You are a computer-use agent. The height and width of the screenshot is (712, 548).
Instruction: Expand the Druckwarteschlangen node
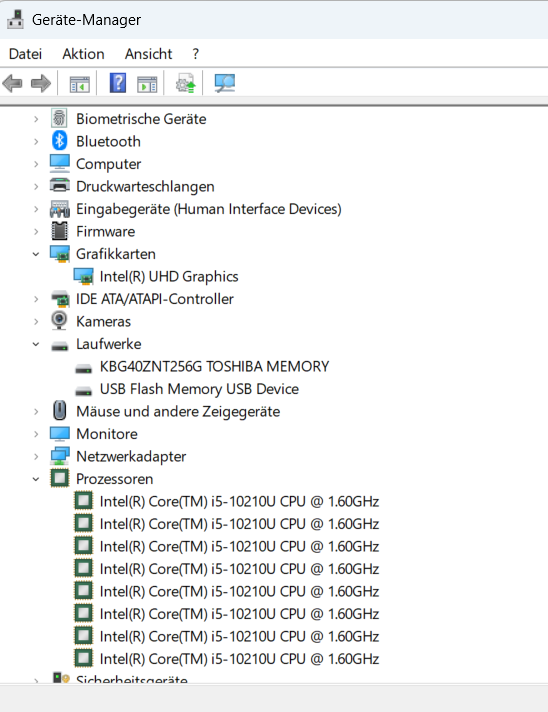(x=36, y=187)
